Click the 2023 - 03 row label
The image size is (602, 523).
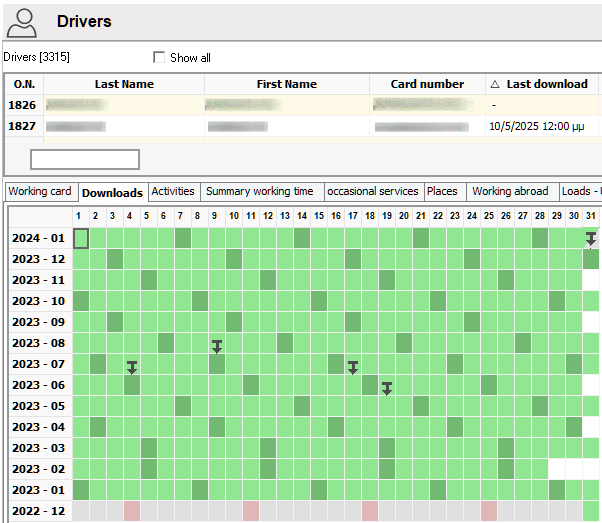[38, 448]
